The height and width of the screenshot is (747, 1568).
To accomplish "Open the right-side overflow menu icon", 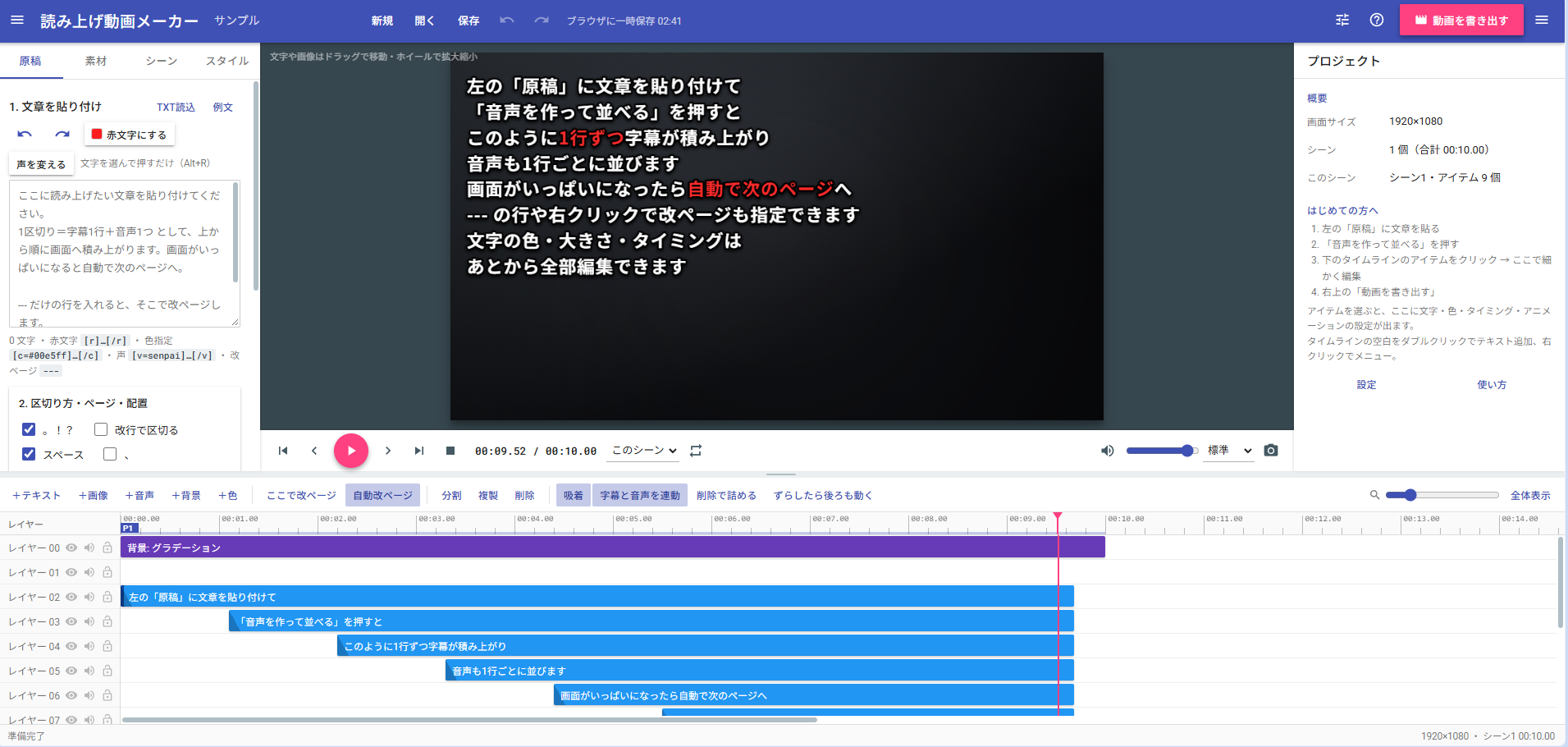I will (x=1542, y=21).
